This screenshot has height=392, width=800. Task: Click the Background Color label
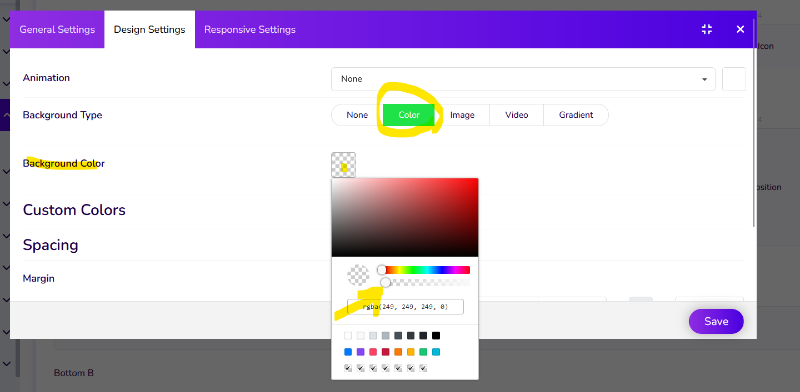(64, 163)
